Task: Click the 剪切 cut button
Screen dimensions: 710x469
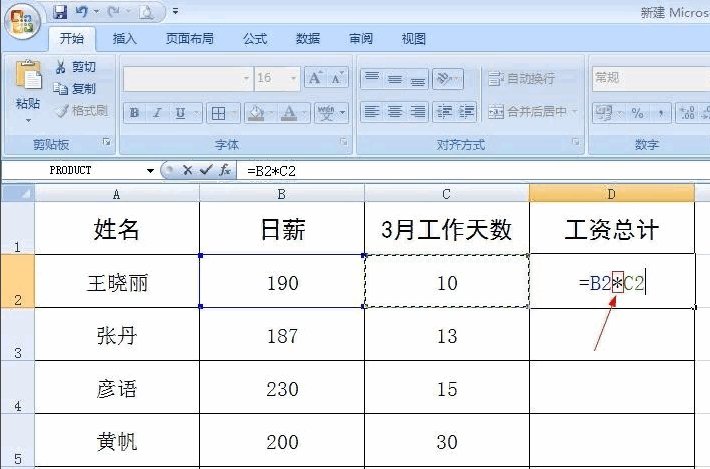Action: coord(76,67)
